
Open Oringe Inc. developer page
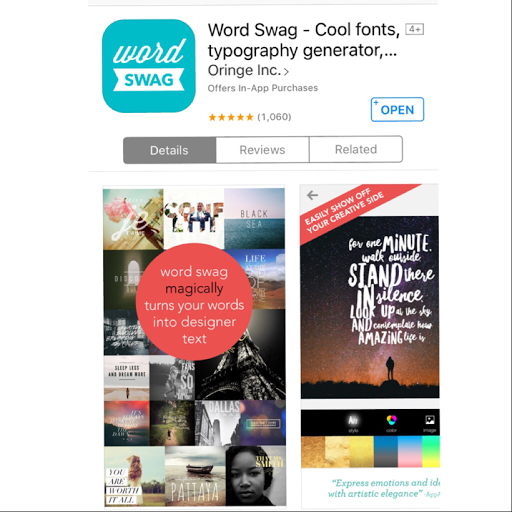point(244,70)
